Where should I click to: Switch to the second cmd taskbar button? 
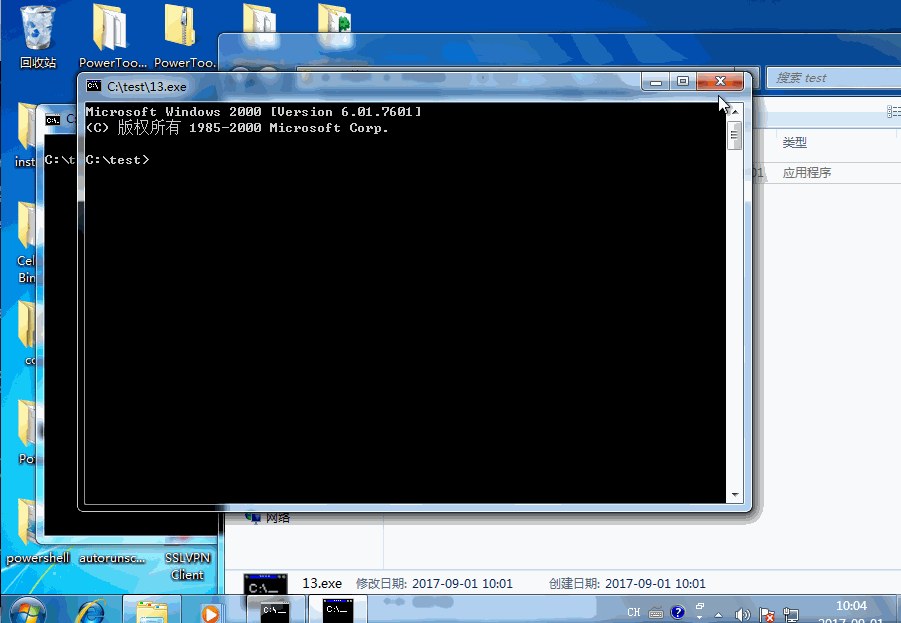[x=336, y=610]
